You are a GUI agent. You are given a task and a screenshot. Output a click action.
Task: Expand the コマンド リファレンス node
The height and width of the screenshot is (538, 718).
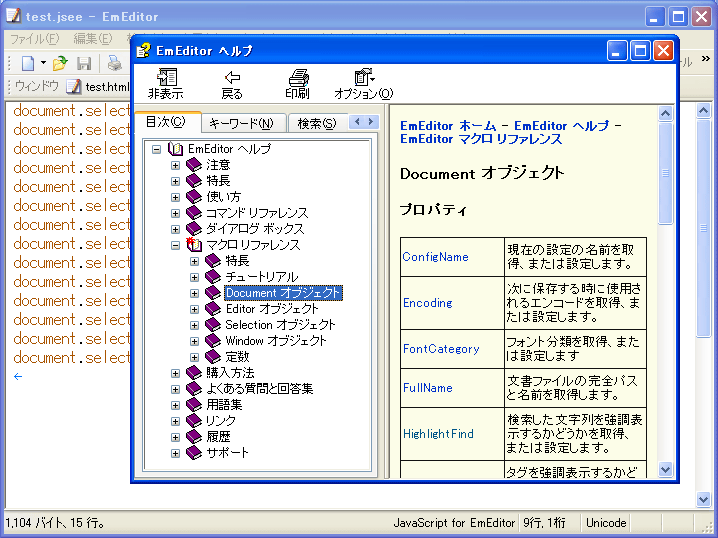pos(175,213)
